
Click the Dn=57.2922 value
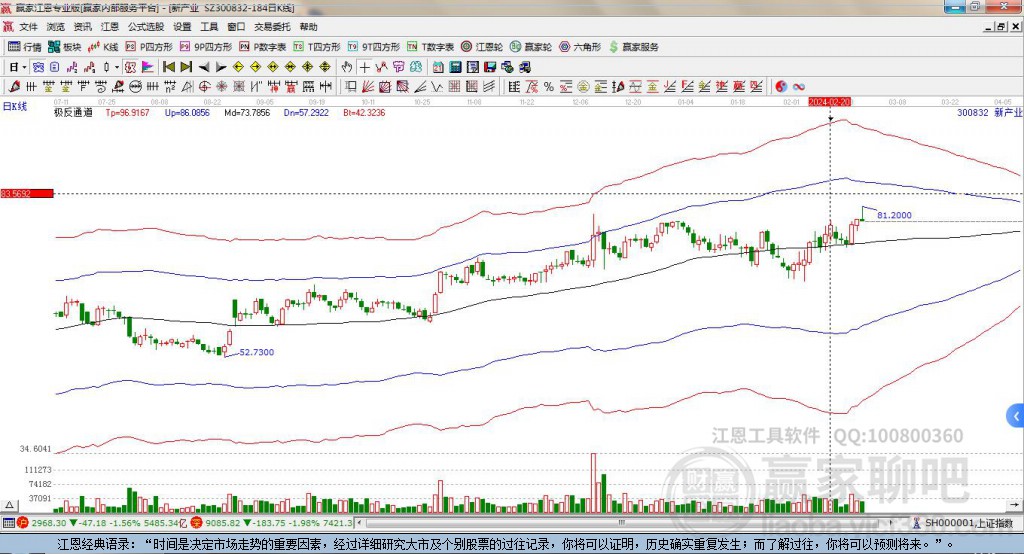[306, 112]
